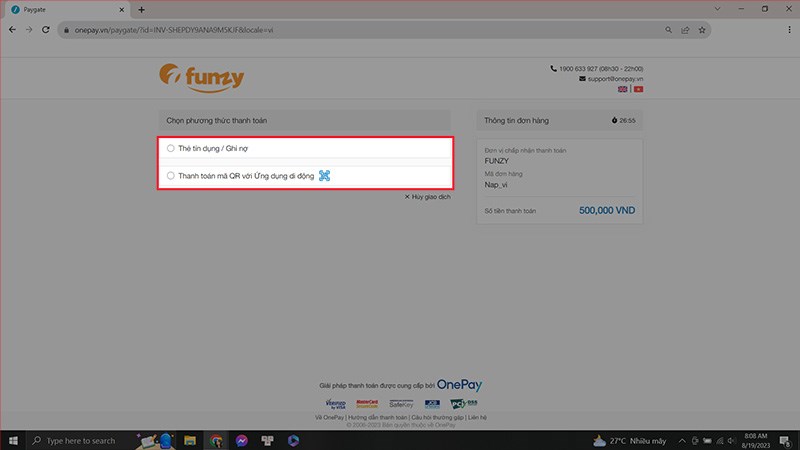This screenshot has height=450, width=800.
Task: Click the FUNZY merchant name text
Action: [496, 161]
